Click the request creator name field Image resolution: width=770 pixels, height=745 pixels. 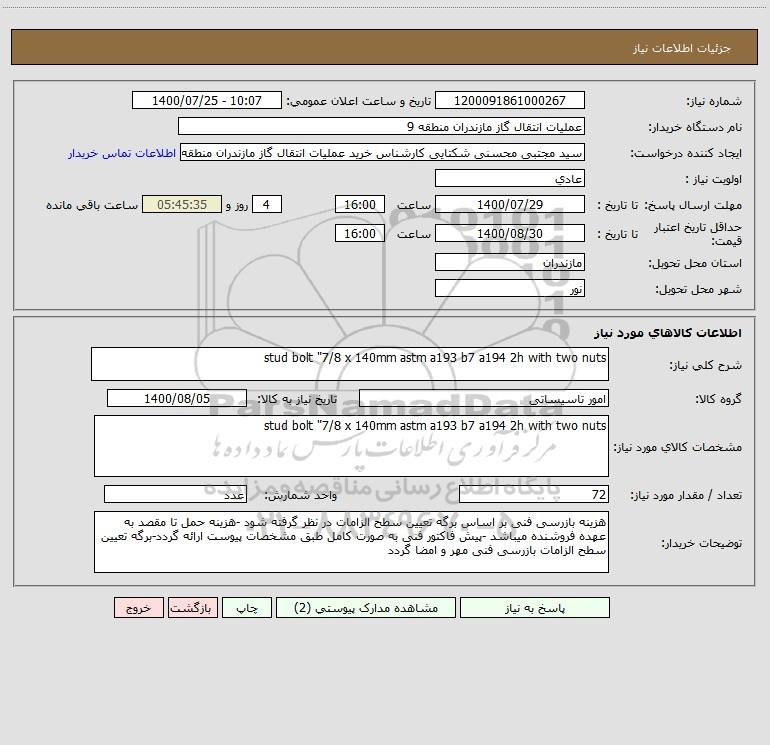pyautogui.click(x=383, y=153)
